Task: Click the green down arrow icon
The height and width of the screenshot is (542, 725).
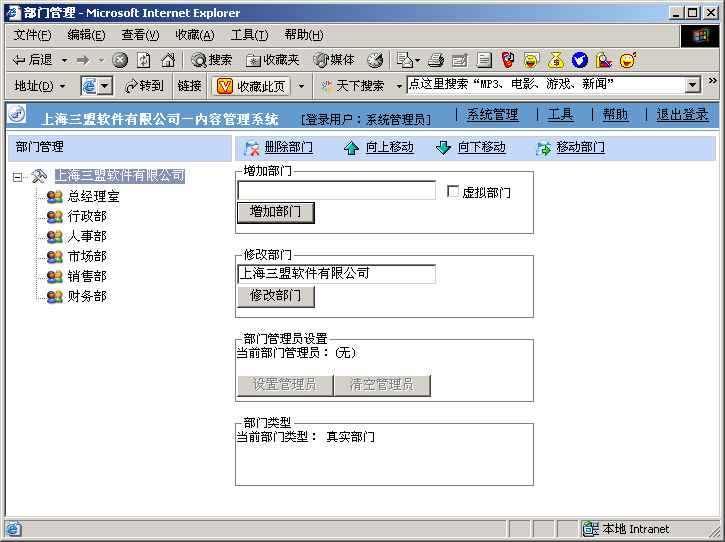Action: [x=443, y=148]
